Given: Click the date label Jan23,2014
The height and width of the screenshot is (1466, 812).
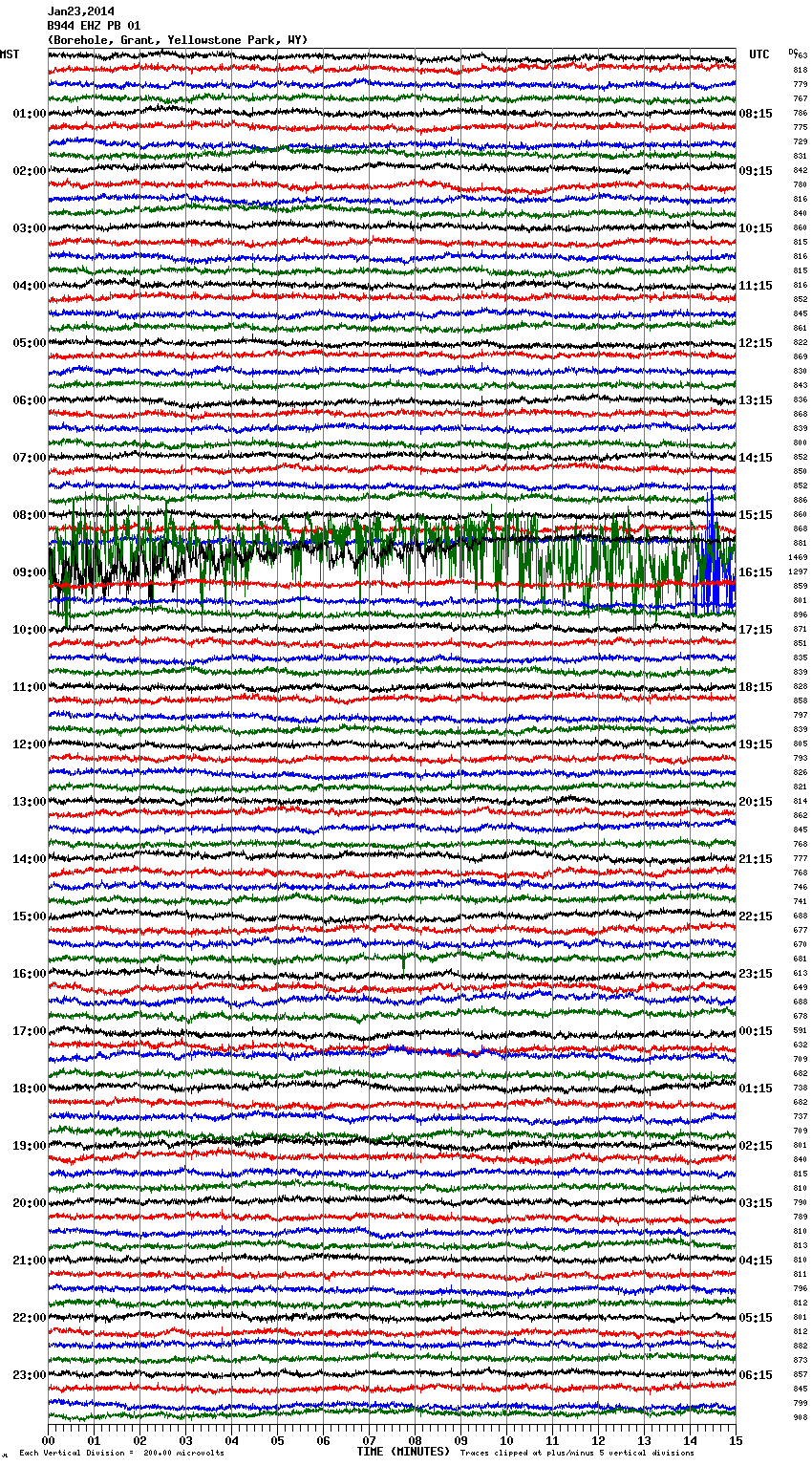Looking at the screenshot, I should (x=80, y=11).
